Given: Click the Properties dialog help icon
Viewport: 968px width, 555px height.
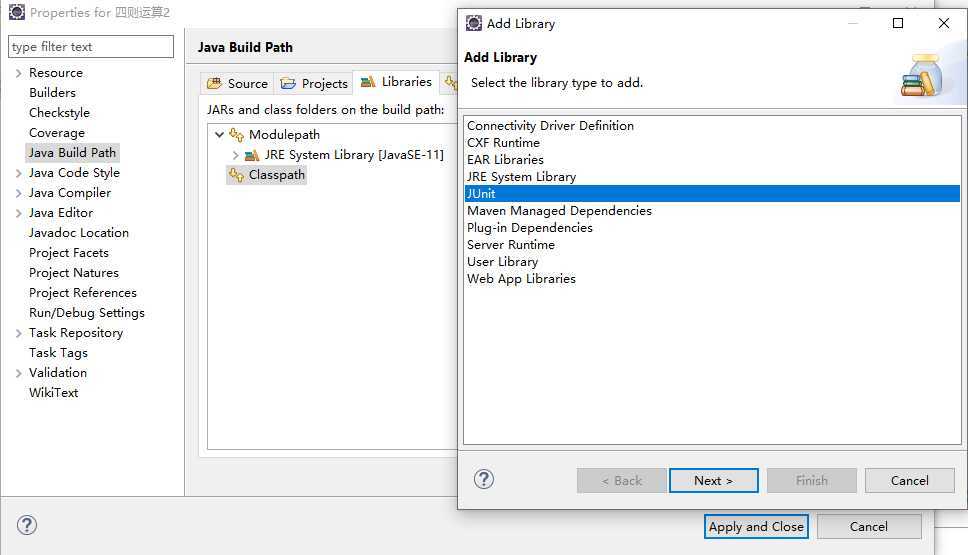Looking at the screenshot, I should pos(27,525).
